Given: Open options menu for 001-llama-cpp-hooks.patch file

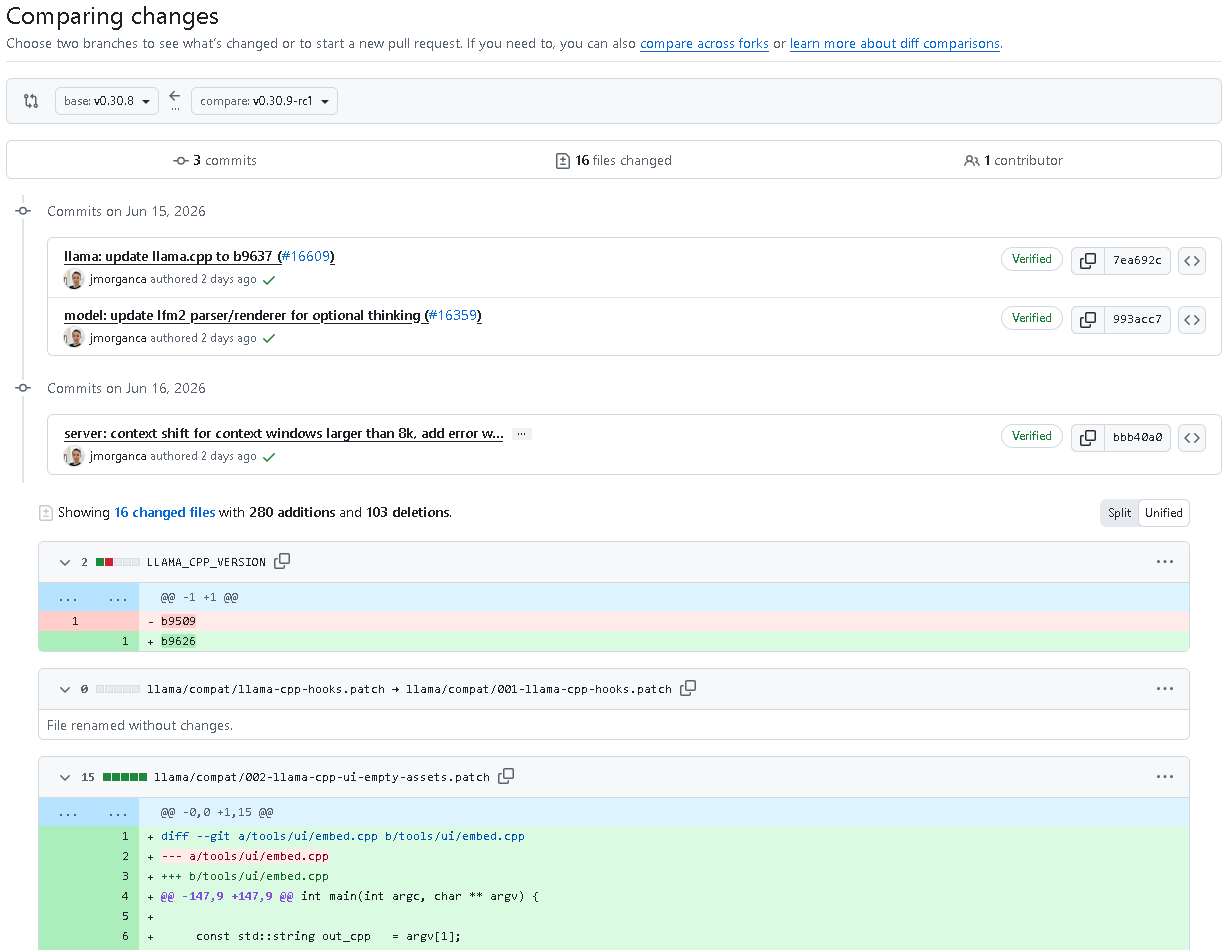Looking at the screenshot, I should click(1164, 689).
